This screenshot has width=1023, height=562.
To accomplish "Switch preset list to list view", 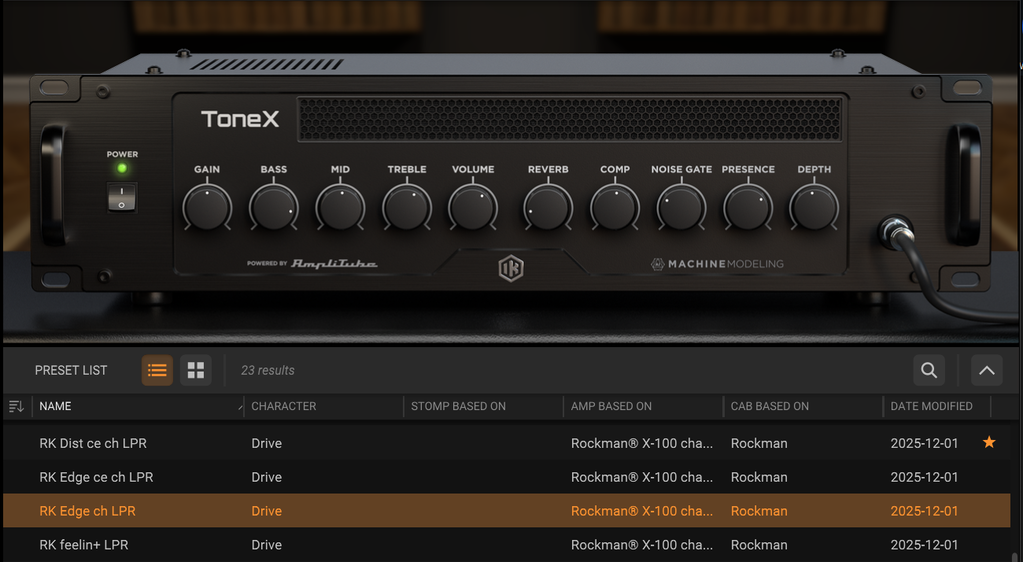I will (x=157, y=370).
